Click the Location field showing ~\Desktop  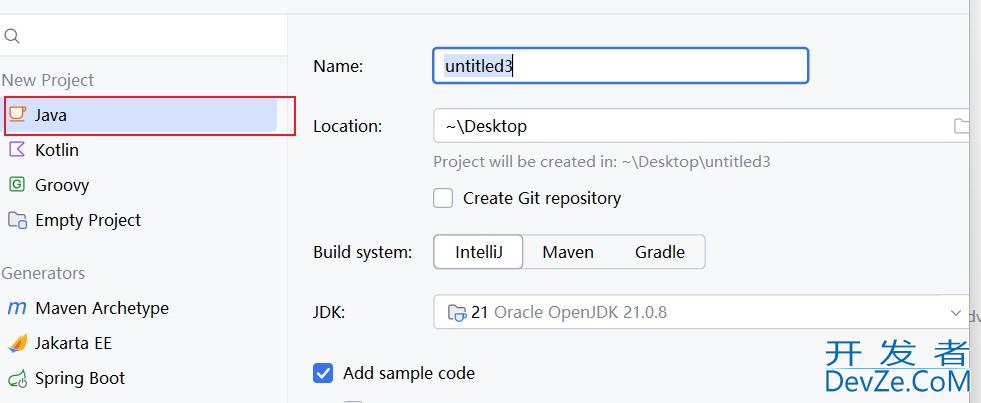coord(701,126)
